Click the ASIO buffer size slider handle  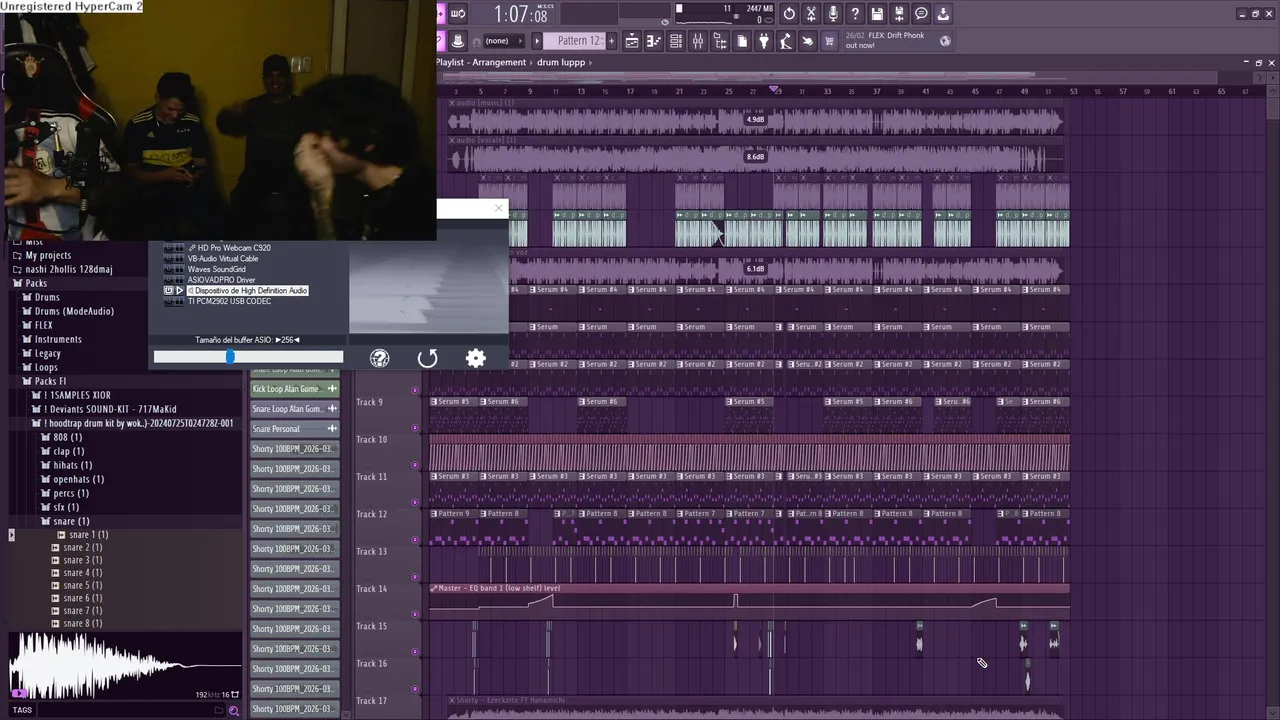(x=230, y=357)
